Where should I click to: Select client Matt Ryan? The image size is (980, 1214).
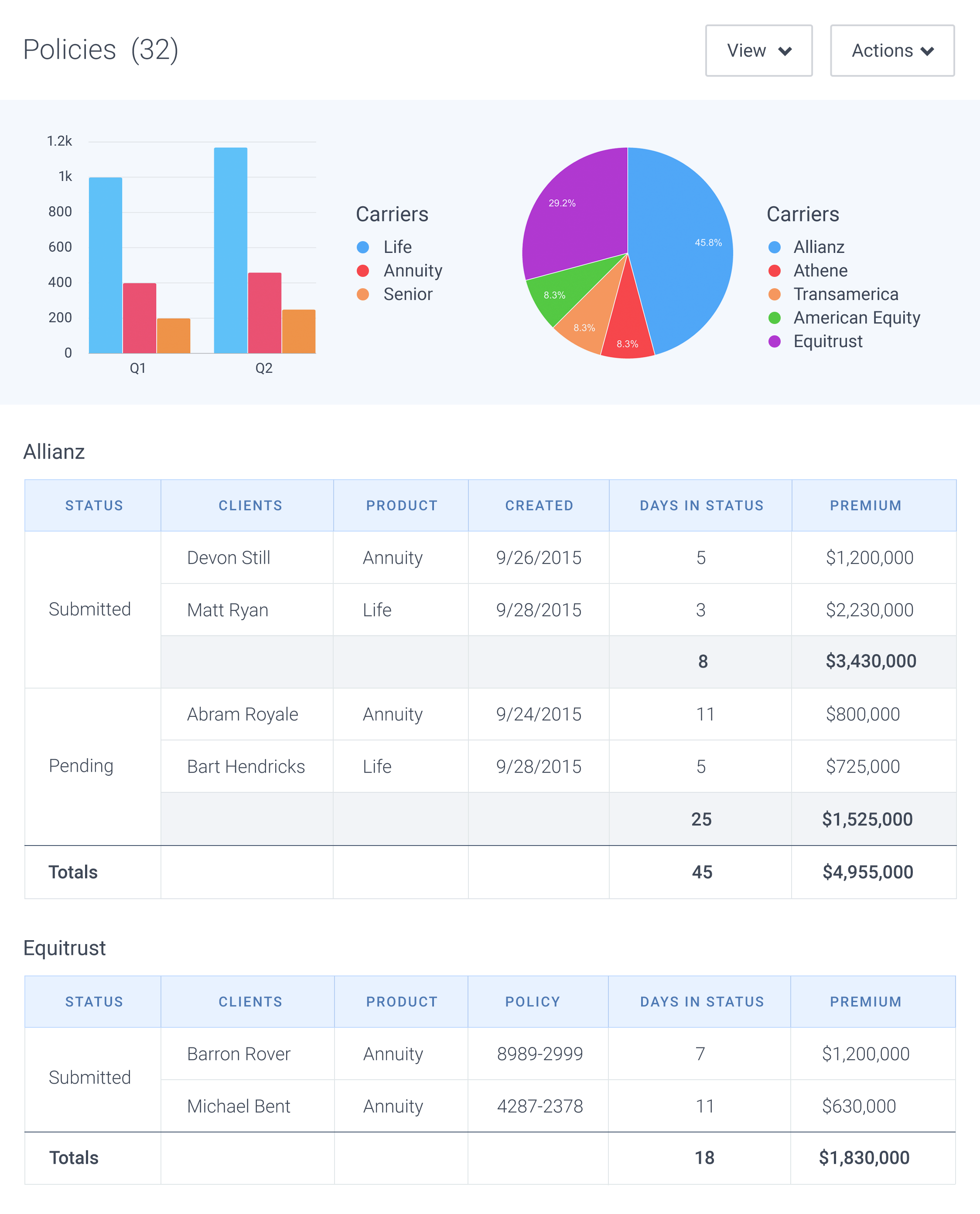pos(228,610)
